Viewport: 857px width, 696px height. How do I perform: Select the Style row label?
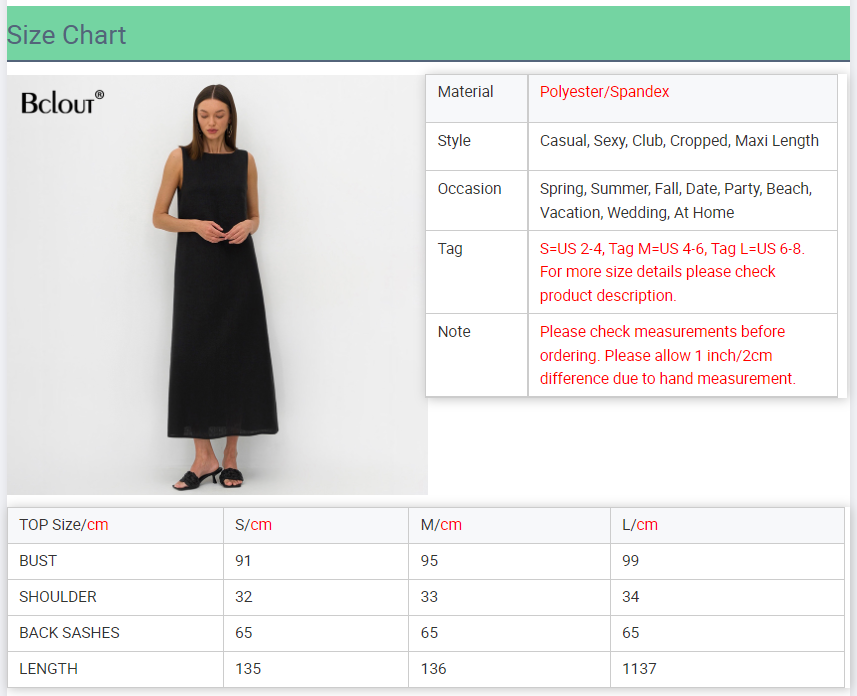[454, 141]
